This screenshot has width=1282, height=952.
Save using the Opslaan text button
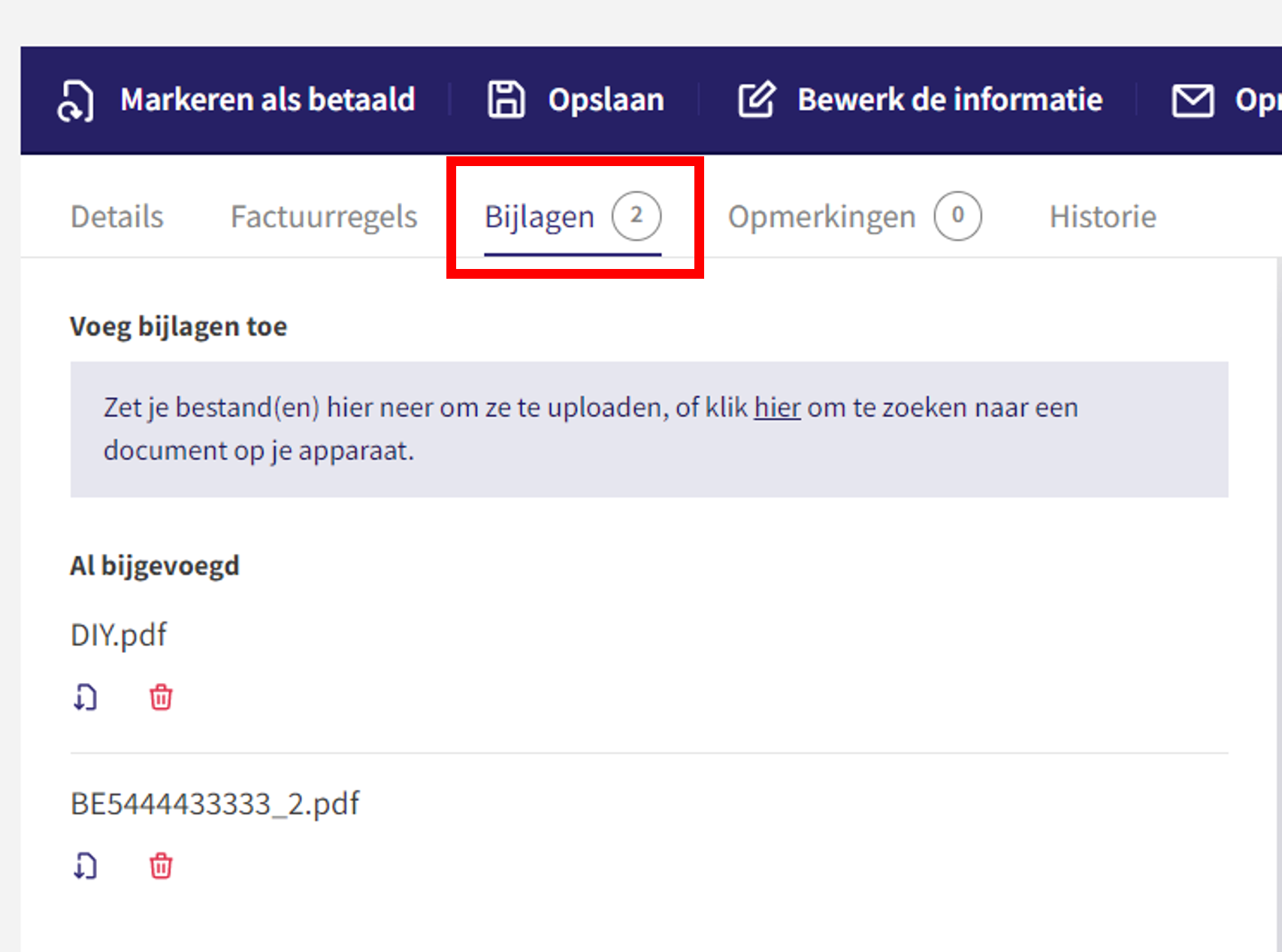pos(606,99)
